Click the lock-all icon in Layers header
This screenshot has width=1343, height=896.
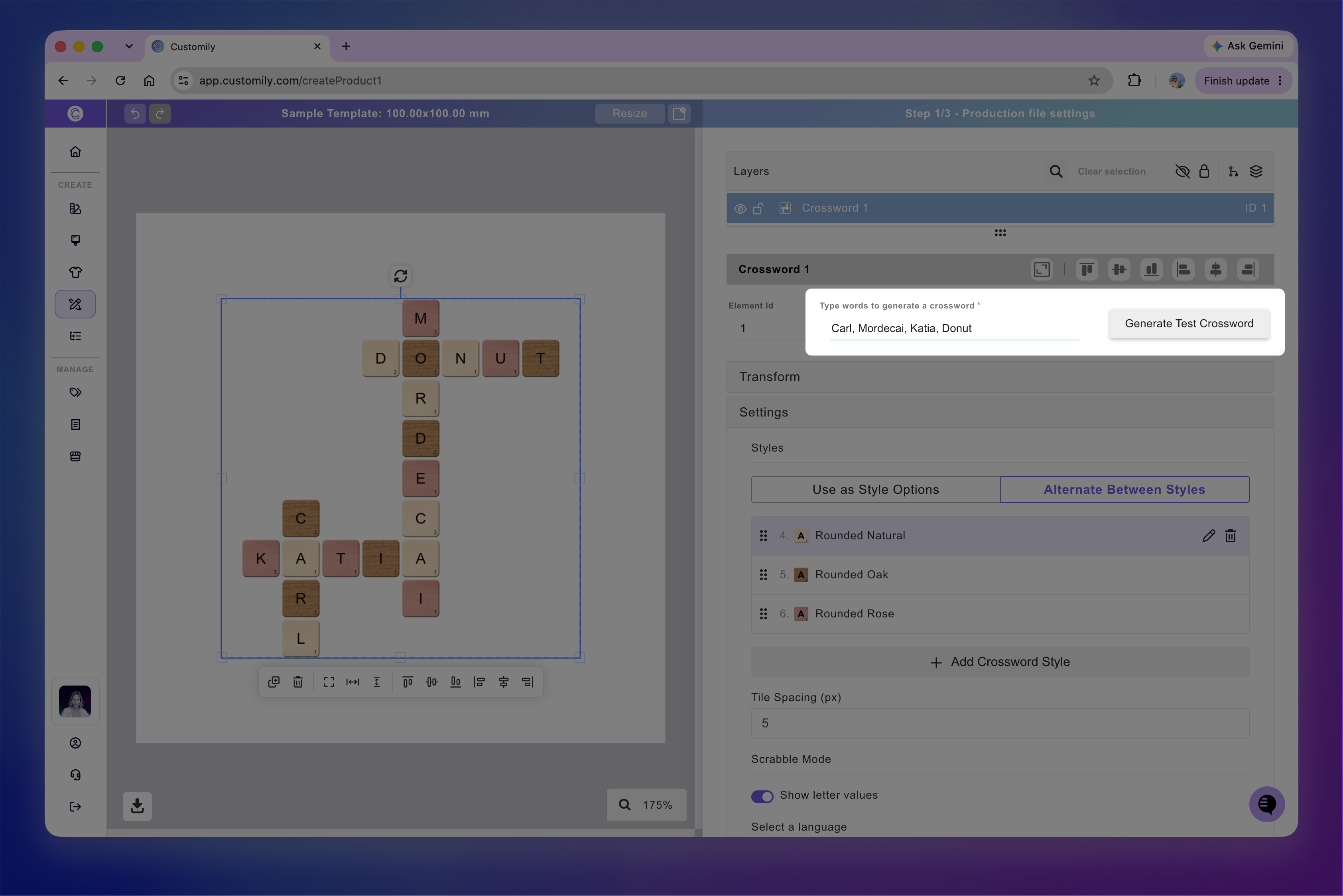[1204, 171]
